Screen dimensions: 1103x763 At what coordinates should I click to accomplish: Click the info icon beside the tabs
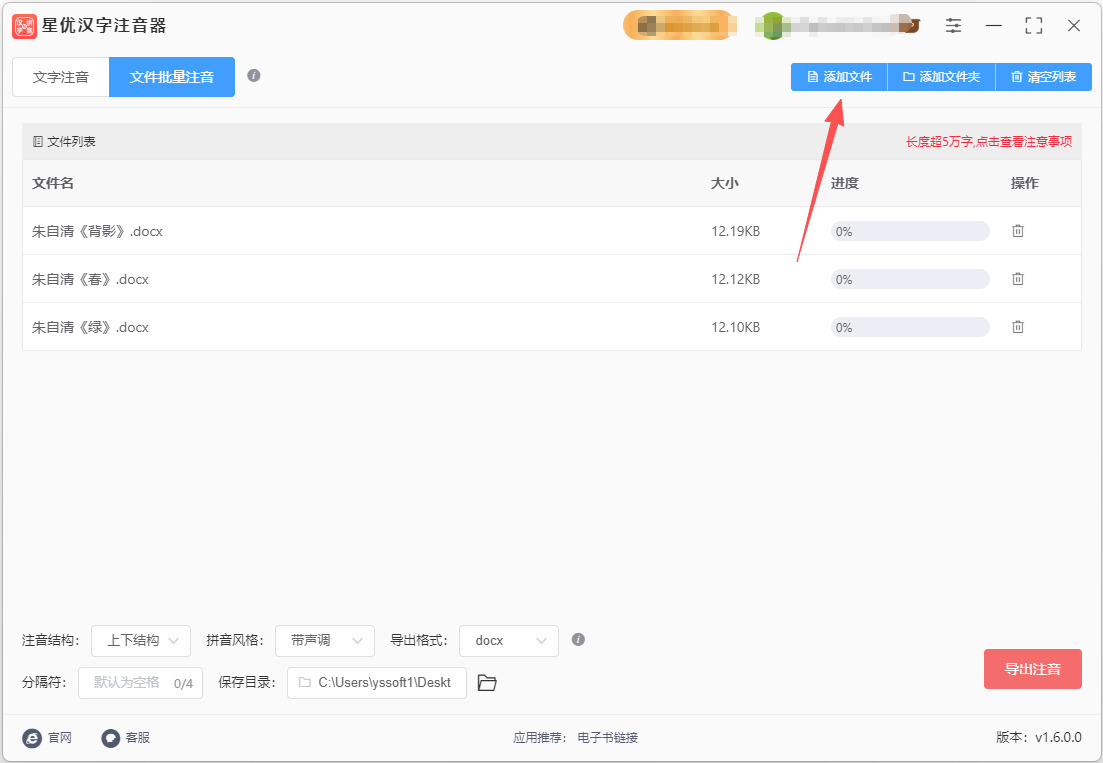[254, 75]
